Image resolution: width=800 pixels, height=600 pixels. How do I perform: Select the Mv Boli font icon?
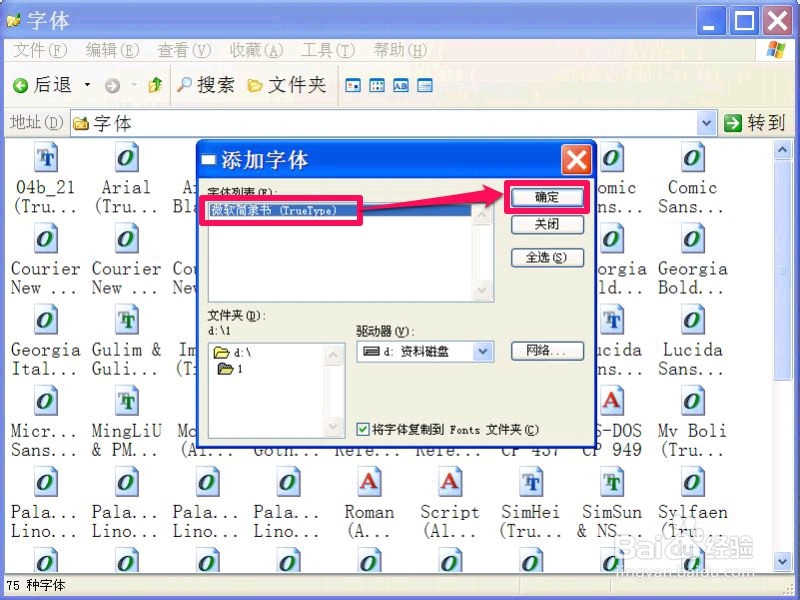(692, 401)
